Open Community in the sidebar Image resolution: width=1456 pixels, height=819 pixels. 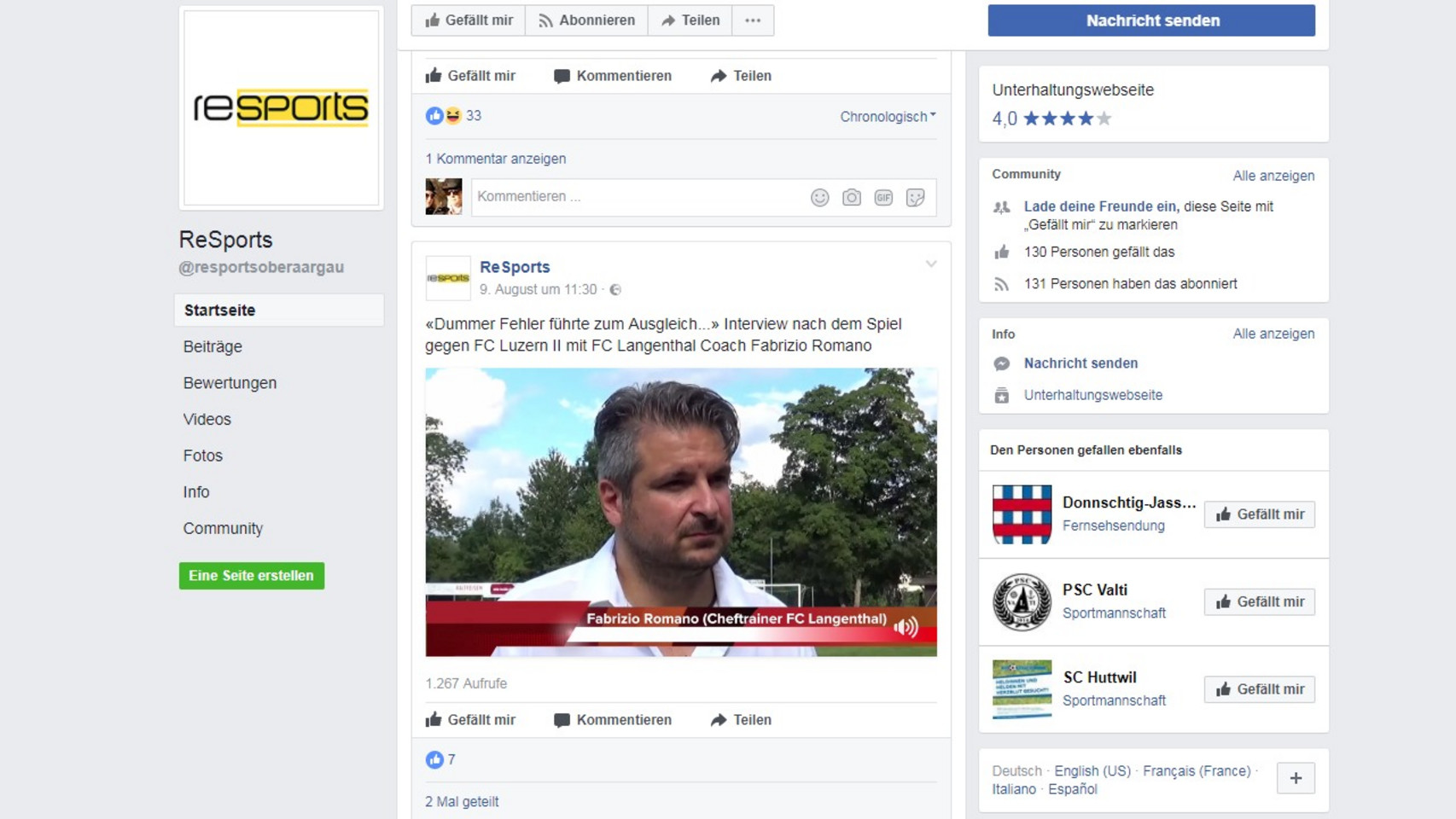(223, 528)
